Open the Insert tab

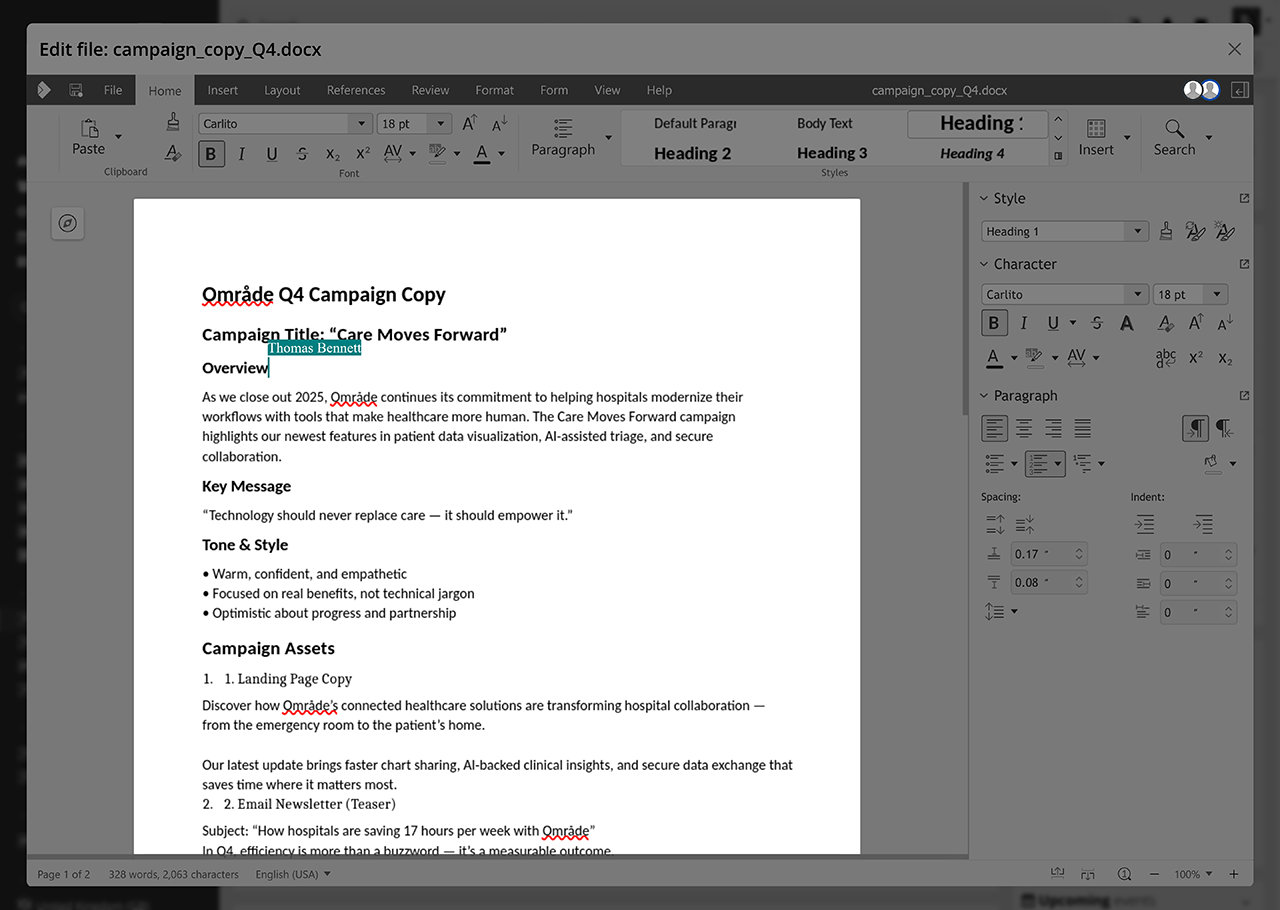point(222,90)
